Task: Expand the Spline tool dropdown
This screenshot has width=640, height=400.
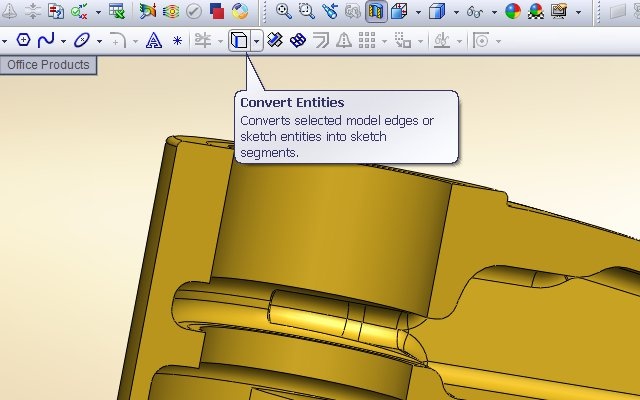Action: point(63,41)
